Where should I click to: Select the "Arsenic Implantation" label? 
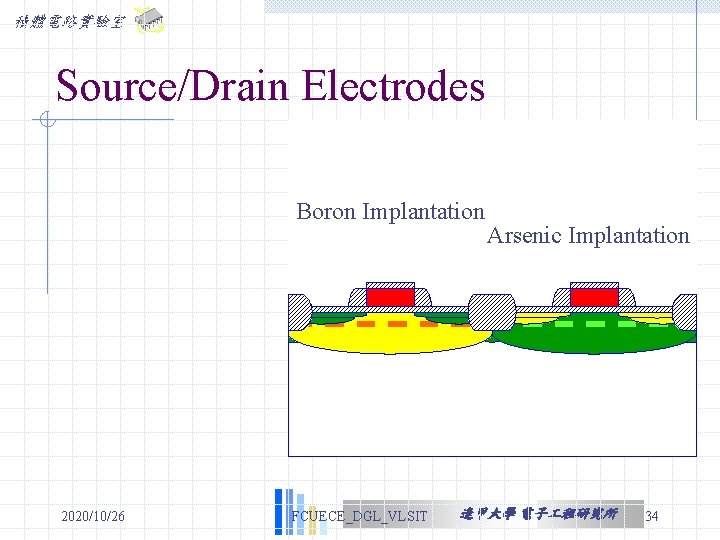(588, 236)
